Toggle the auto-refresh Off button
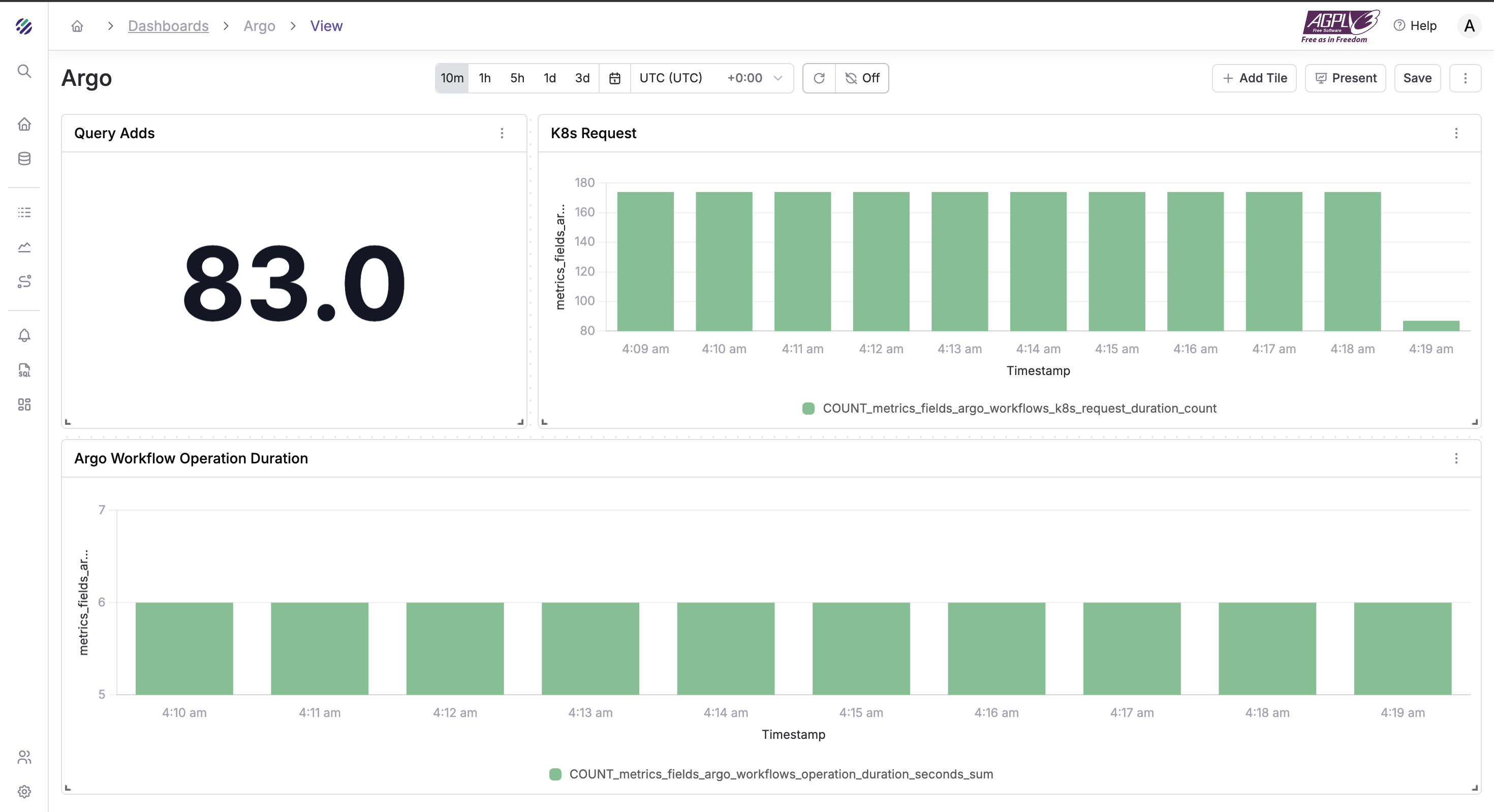 (862, 78)
